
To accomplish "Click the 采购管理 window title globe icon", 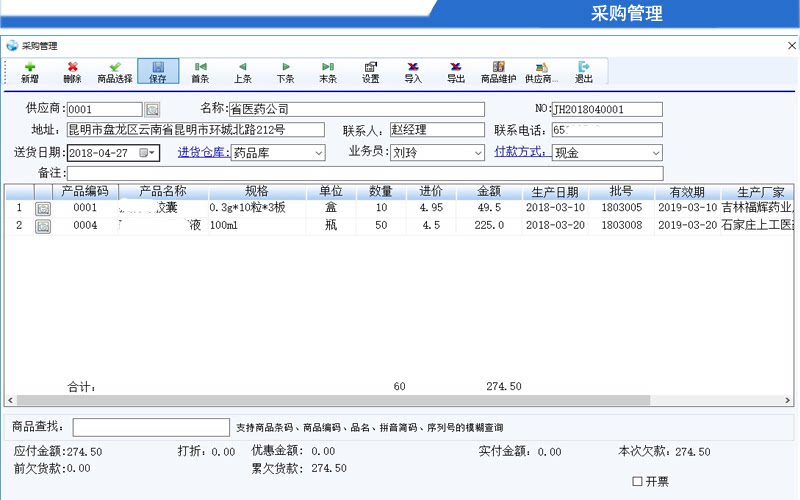I will [12, 46].
